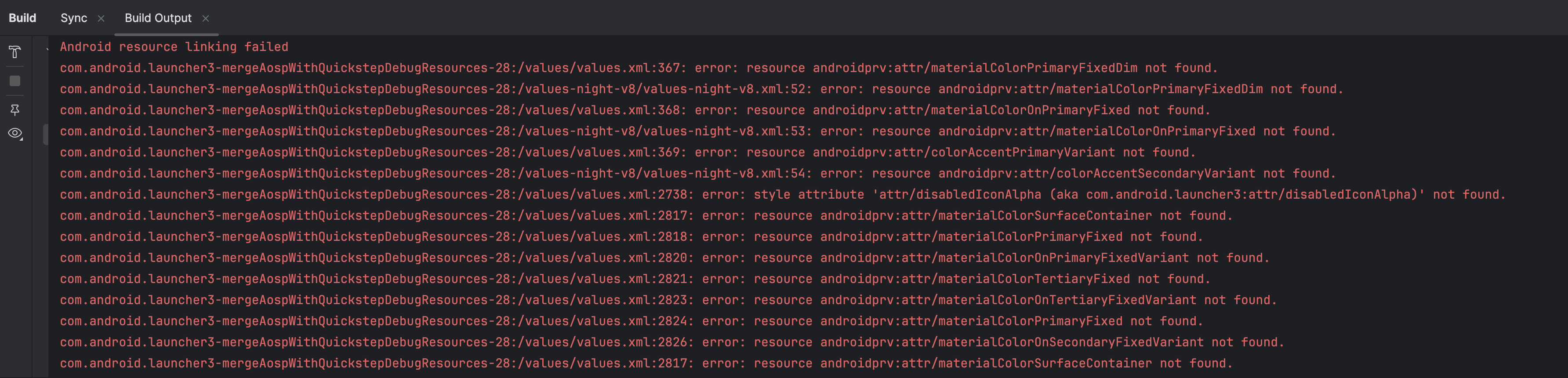Image resolution: width=1568 pixels, height=378 pixels.
Task: Select values.xml:2824 materialColorPrimaryFixed error
Action: [631, 321]
